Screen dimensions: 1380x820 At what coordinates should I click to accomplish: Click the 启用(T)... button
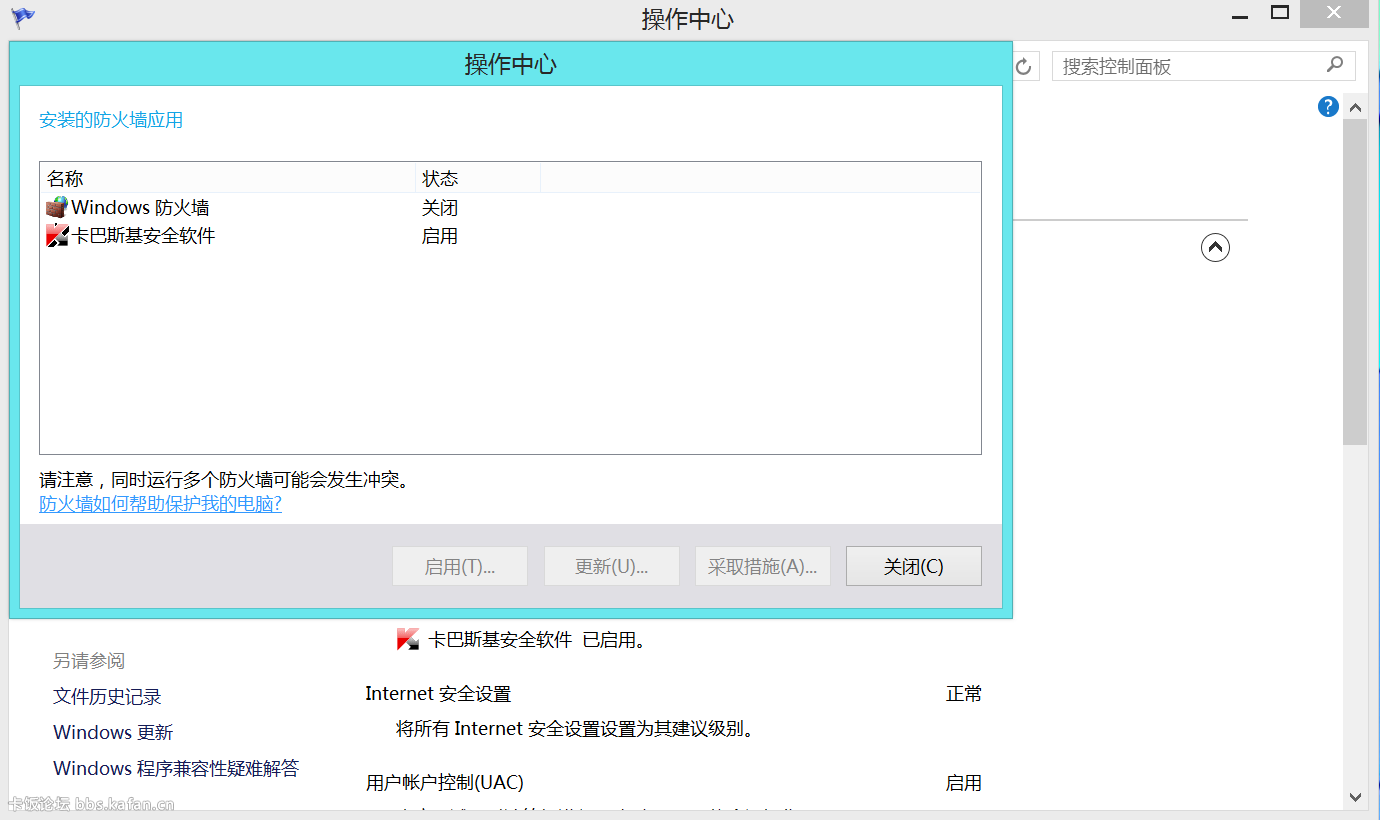click(460, 566)
